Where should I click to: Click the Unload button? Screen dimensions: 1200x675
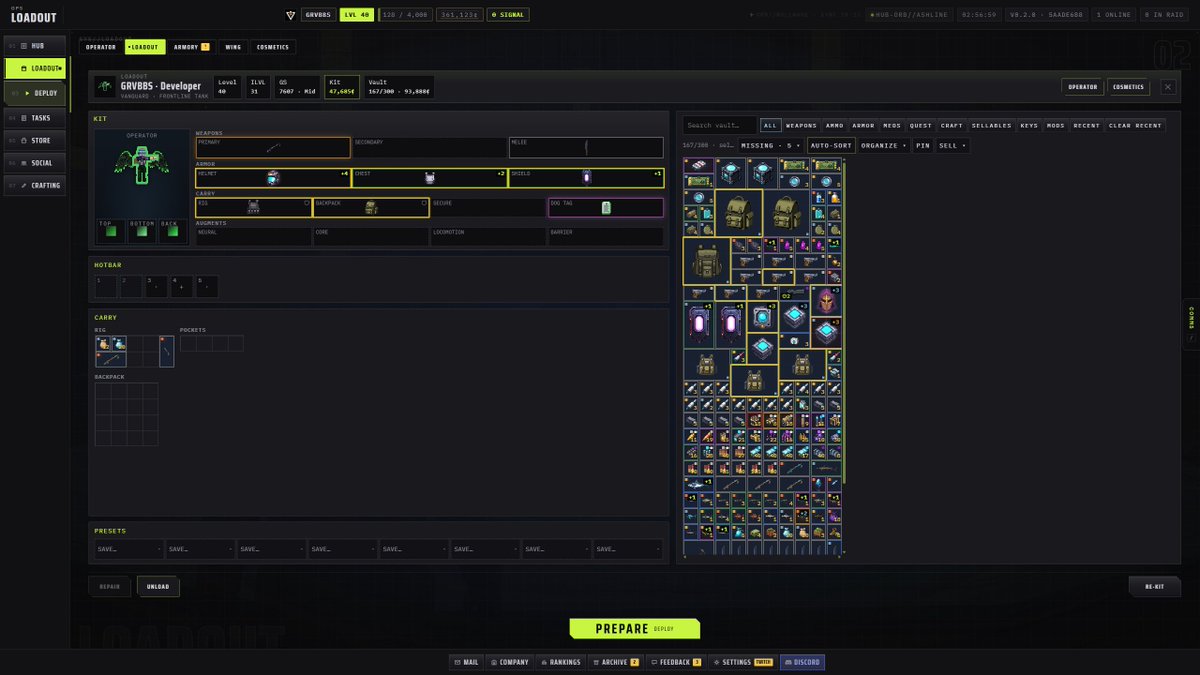[158, 587]
